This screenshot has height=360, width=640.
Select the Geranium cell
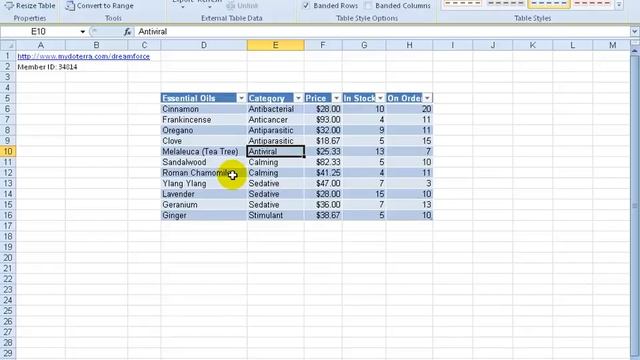[204, 204]
